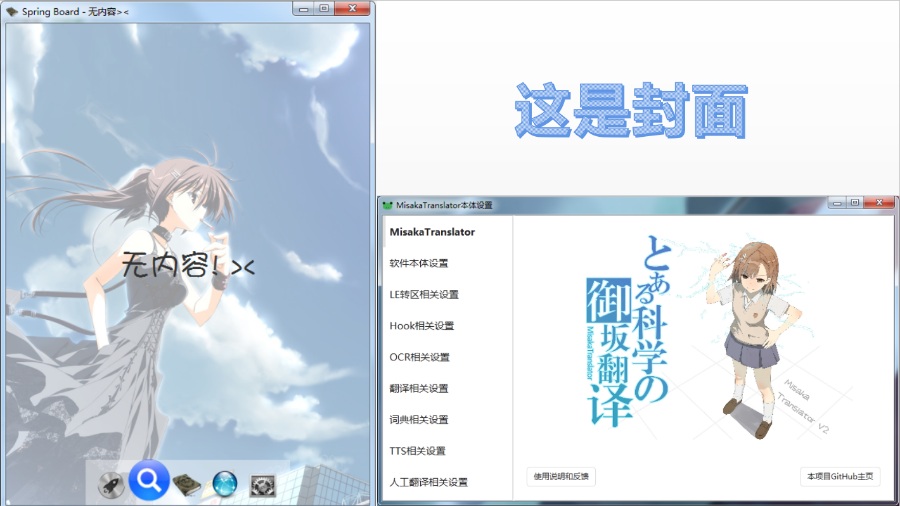
Task: Open TTS相关设置 page
Action: (x=418, y=451)
